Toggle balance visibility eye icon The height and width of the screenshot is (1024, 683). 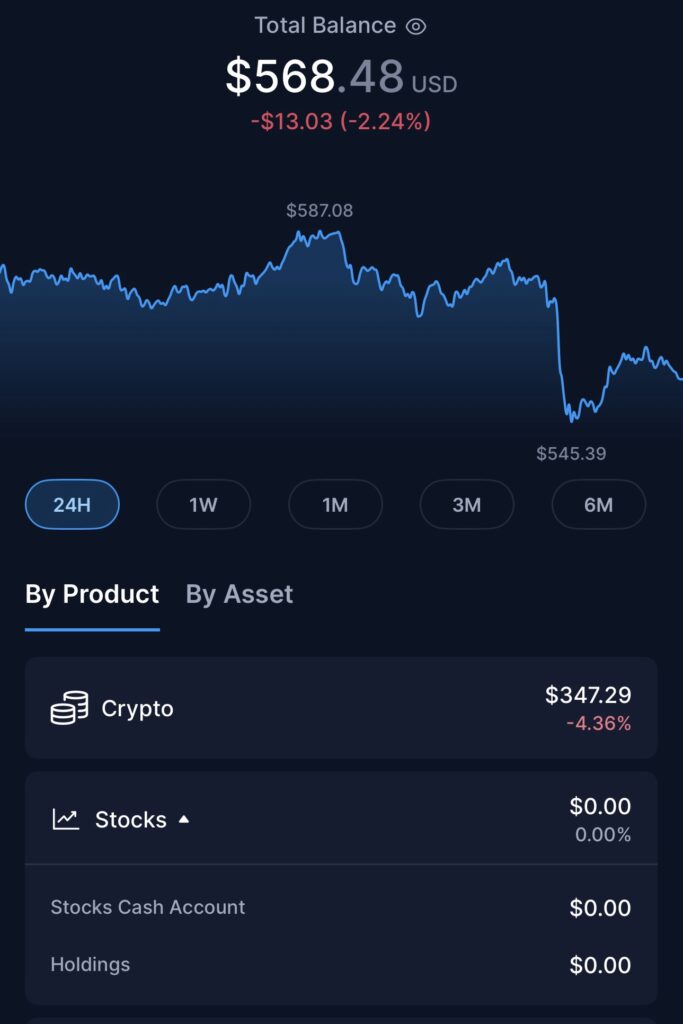click(x=416, y=27)
